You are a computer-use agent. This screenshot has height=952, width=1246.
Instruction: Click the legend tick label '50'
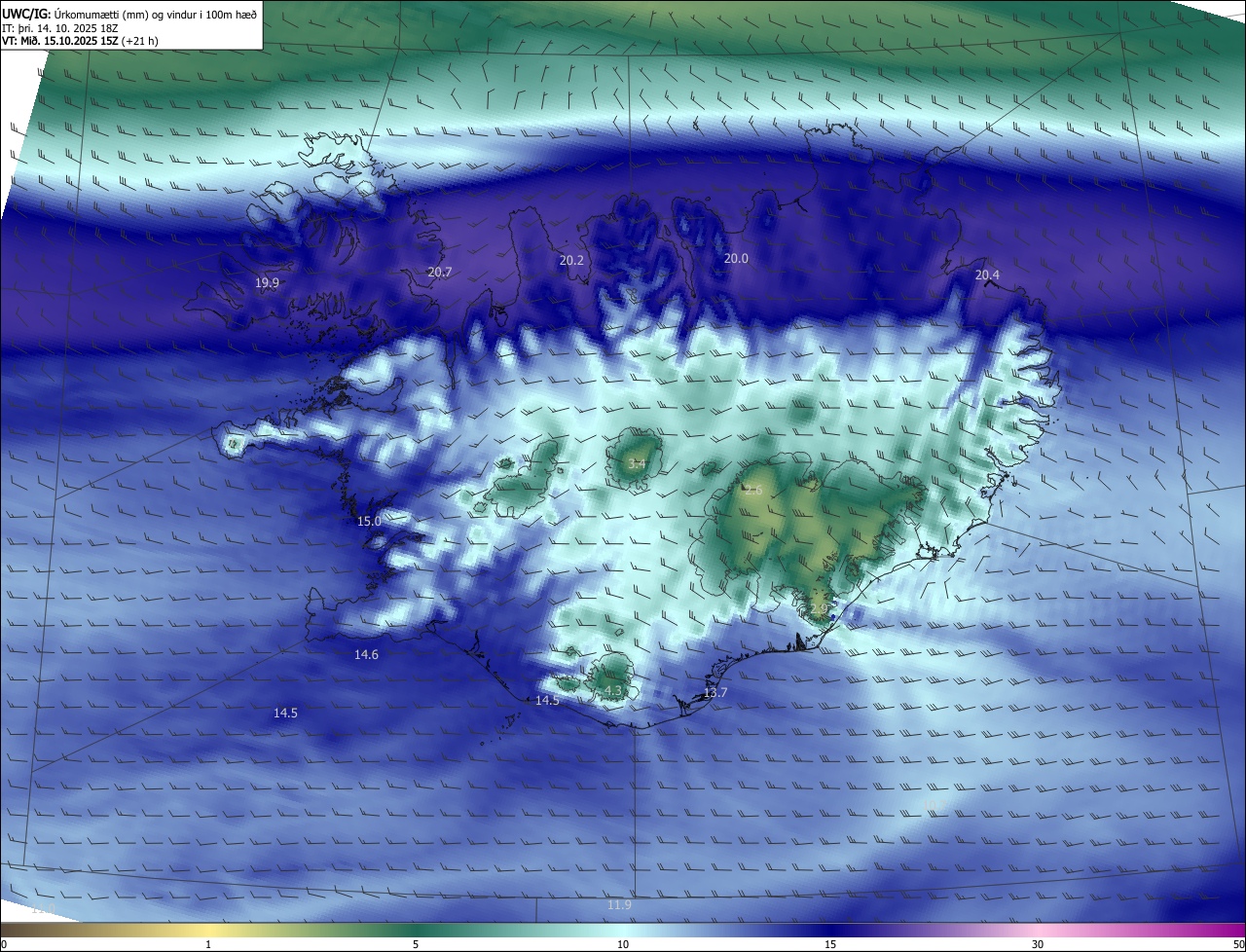(1238, 944)
